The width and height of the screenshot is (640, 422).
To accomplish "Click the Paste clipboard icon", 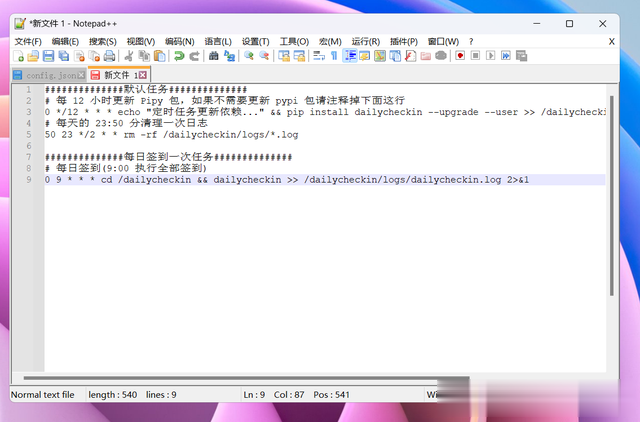I will (160, 56).
